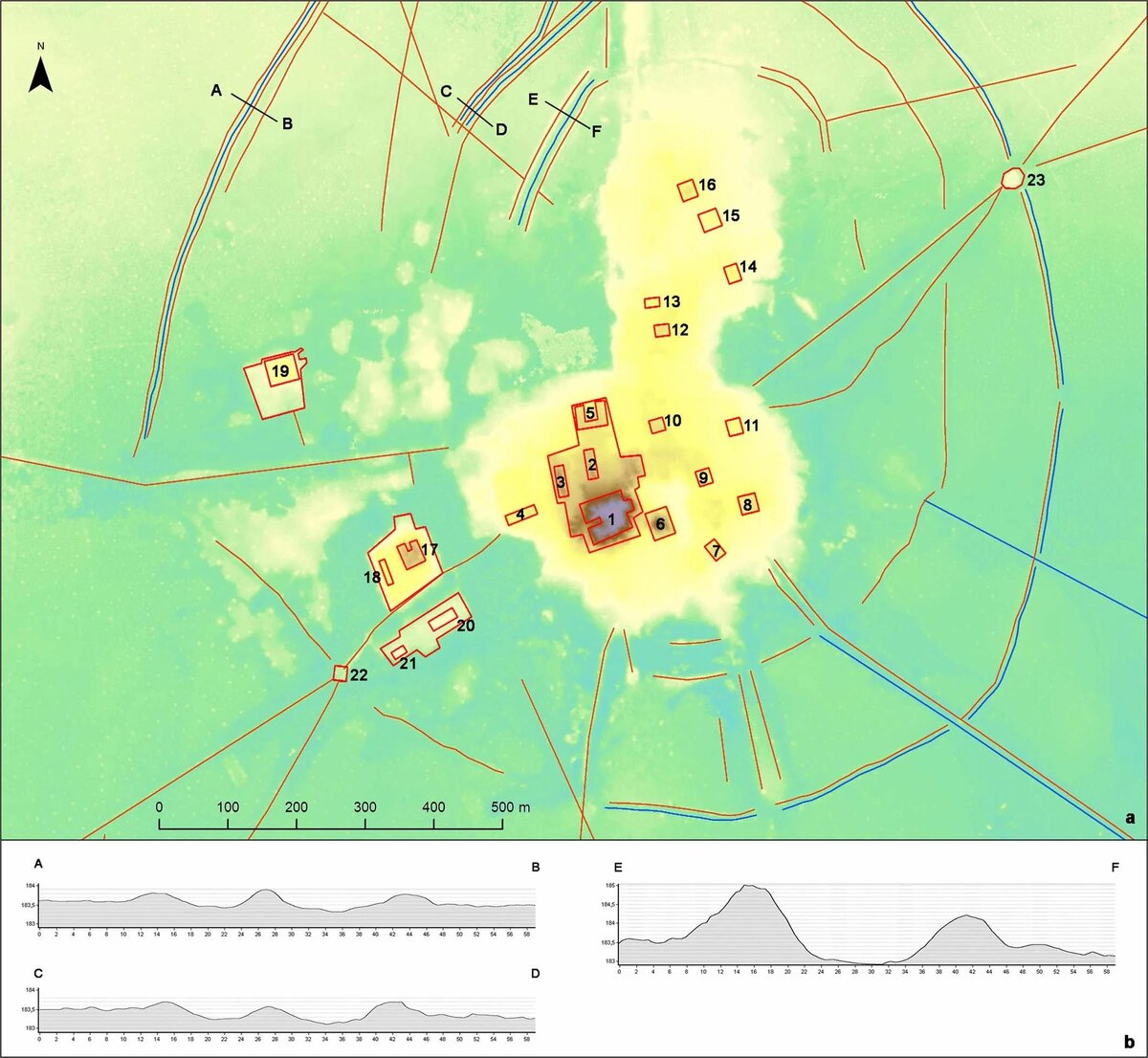
Task: Click the 184,5 value on the E–F profile axis
Action: (608, 904)
